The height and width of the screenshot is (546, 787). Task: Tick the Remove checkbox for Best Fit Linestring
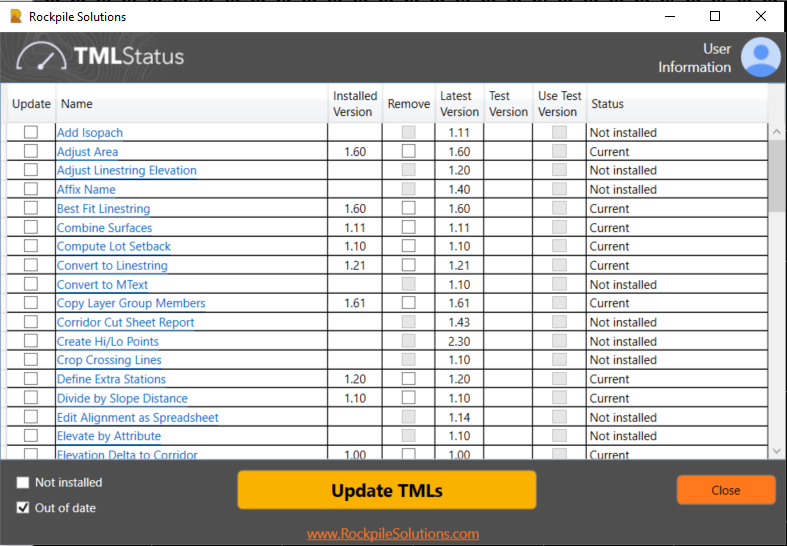[x=409, y=208]
